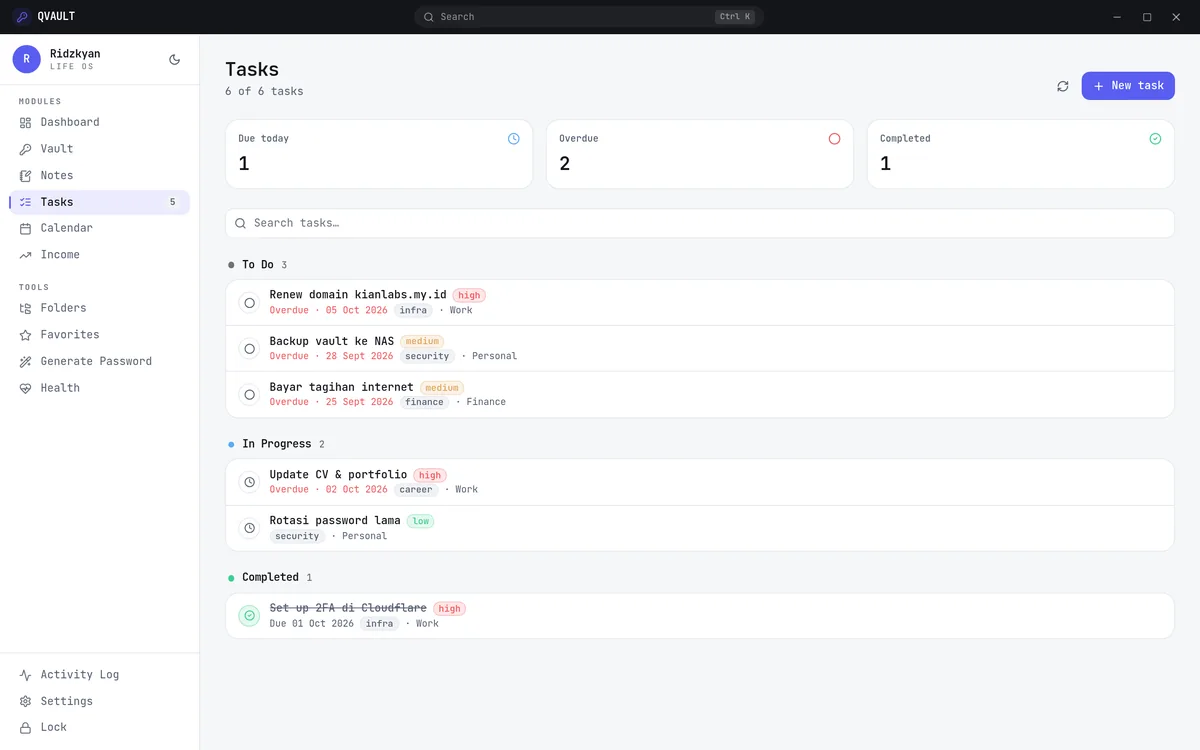
Task: Click the Due today card
Action: 379,154
